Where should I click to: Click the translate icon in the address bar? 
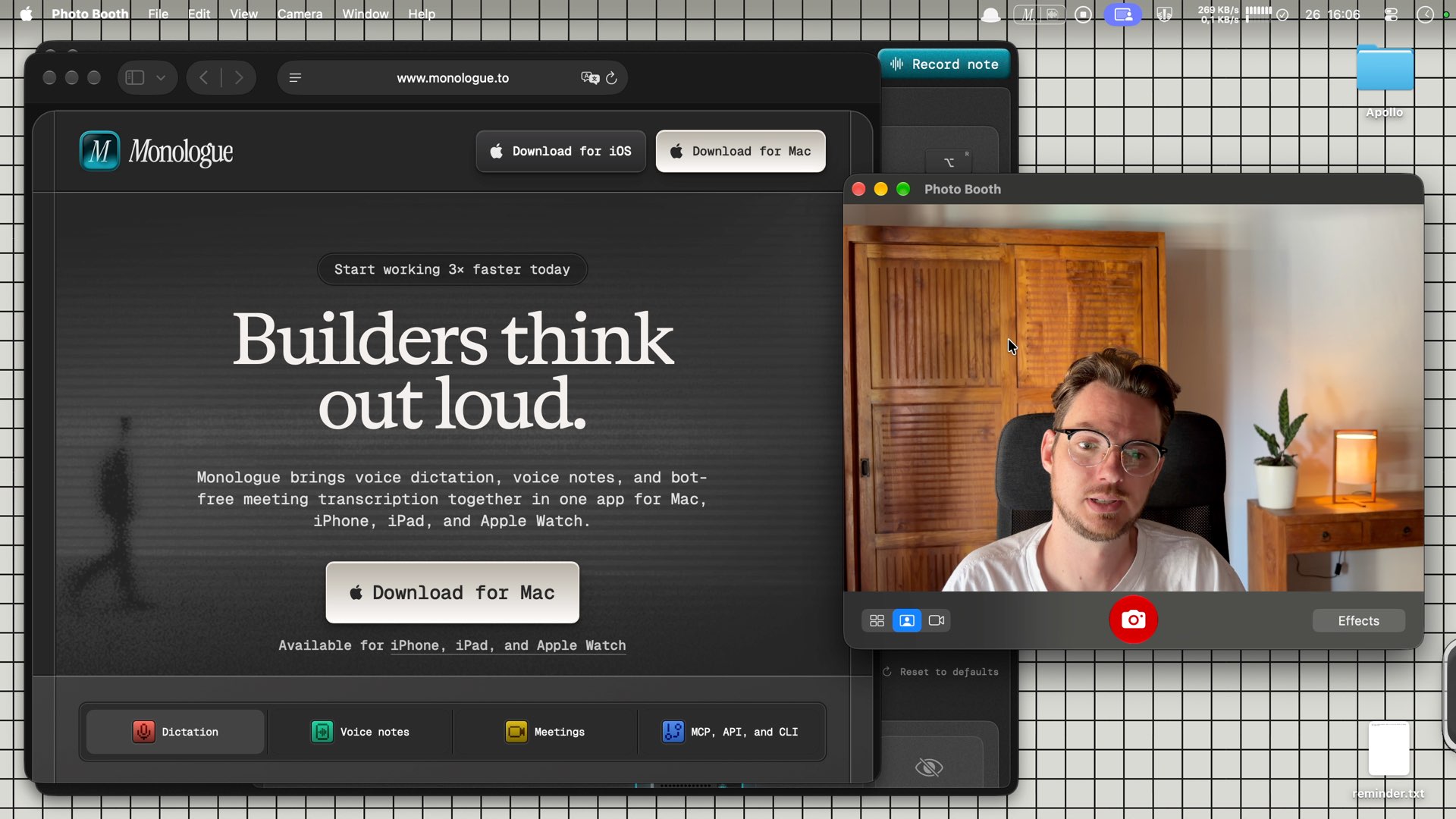(589, 77)
